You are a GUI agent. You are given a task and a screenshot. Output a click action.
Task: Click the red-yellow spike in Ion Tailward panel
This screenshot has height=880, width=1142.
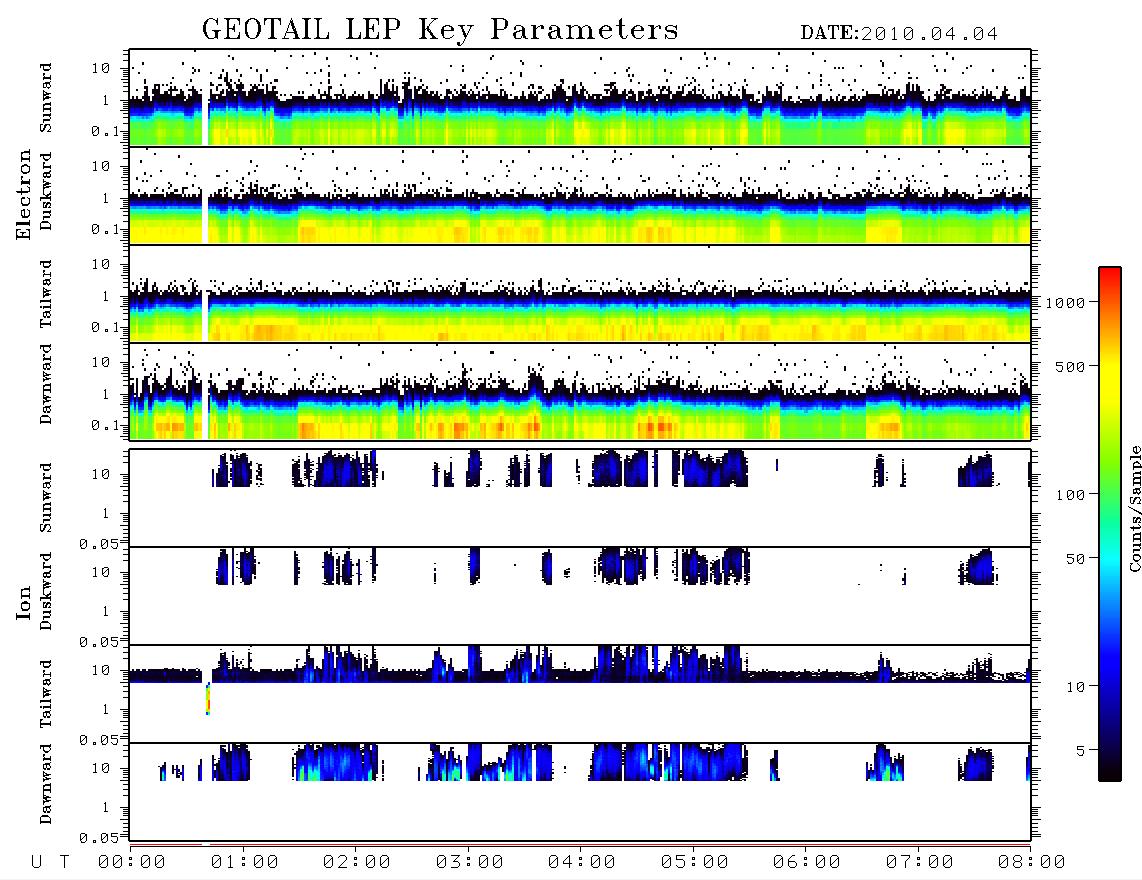208,699
